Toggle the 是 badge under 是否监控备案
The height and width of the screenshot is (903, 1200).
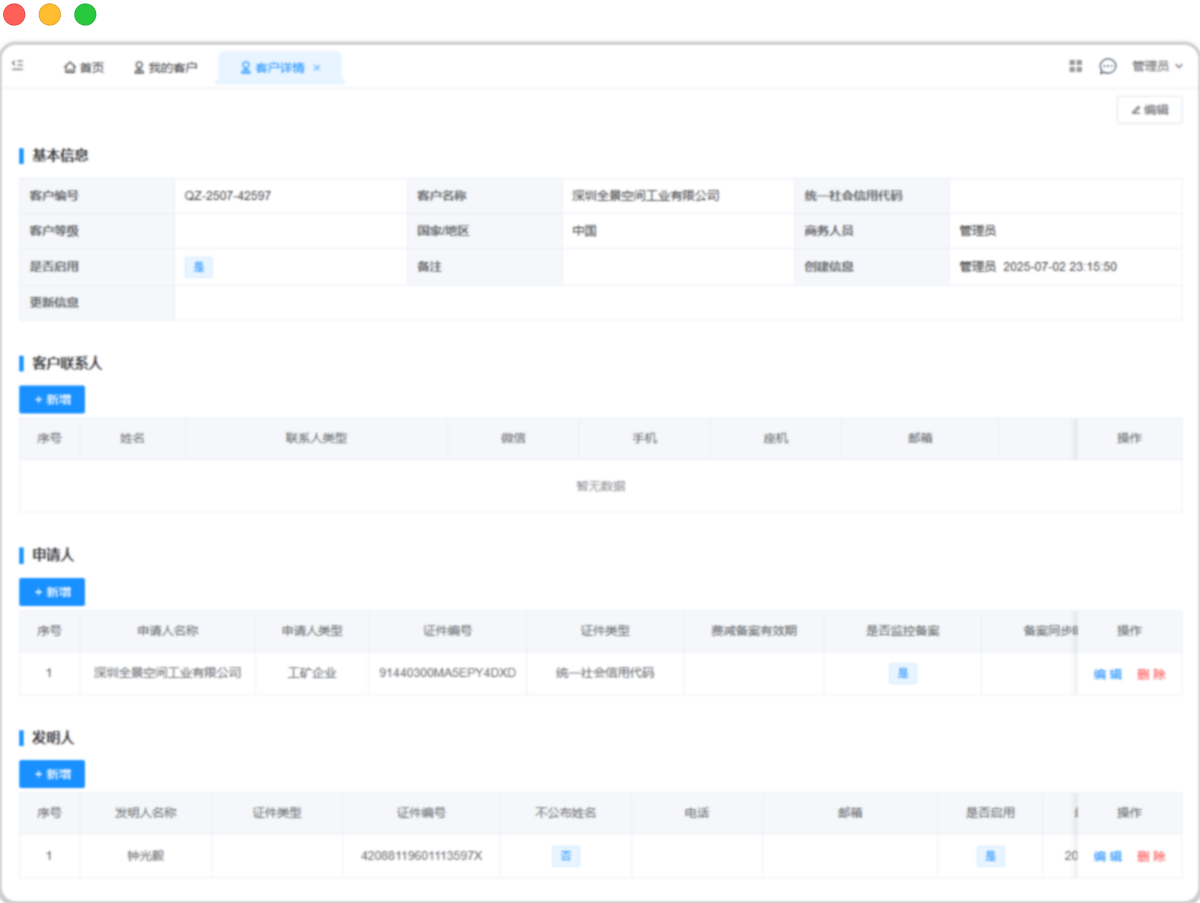[x=903, y=673]
